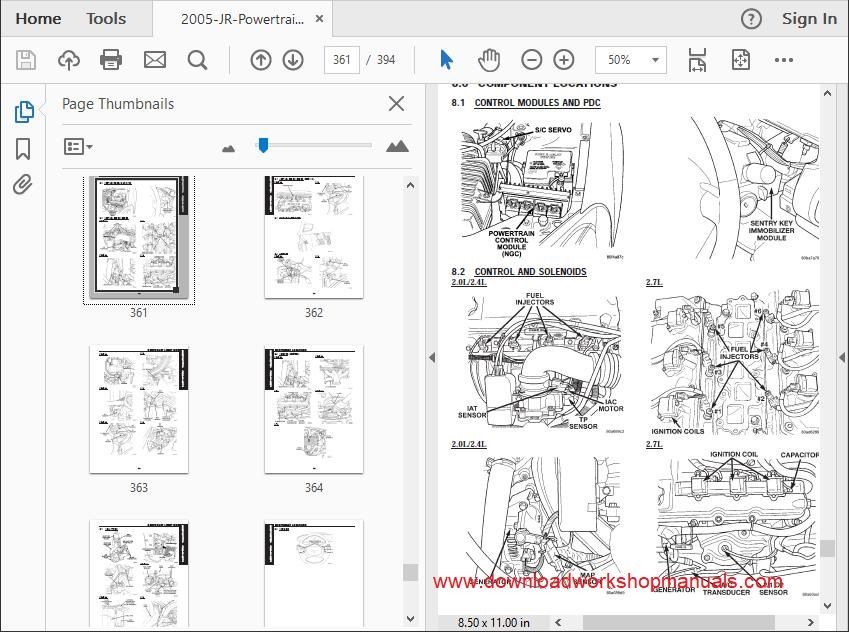Toggle the Page Thumbnails panel icon
The width and height of the screenshot is (849, 632).
pos(24,112)
